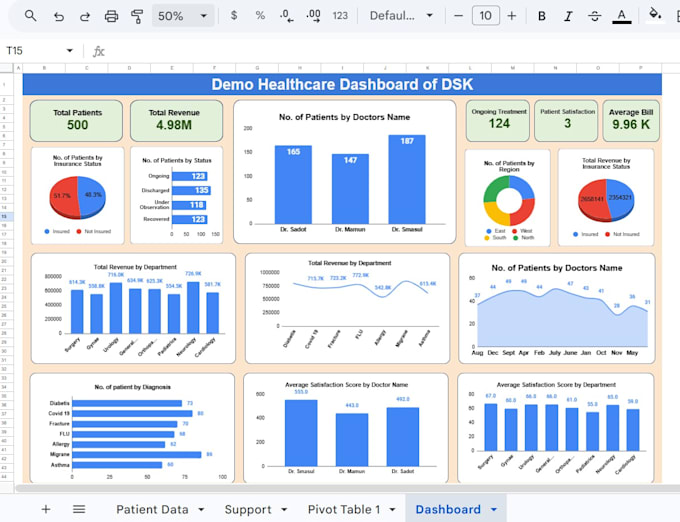Select Average Satisfaction Score by Department chart
This screenshot has height=522, width=680.
[x=556, y=428]
